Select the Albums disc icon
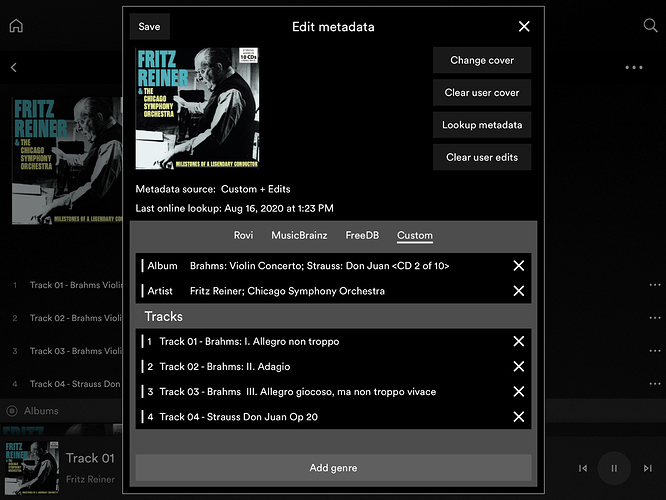Image resolution: width=666 pixels, height=500 pixels. pyautogui.click(x=12, y=411)
